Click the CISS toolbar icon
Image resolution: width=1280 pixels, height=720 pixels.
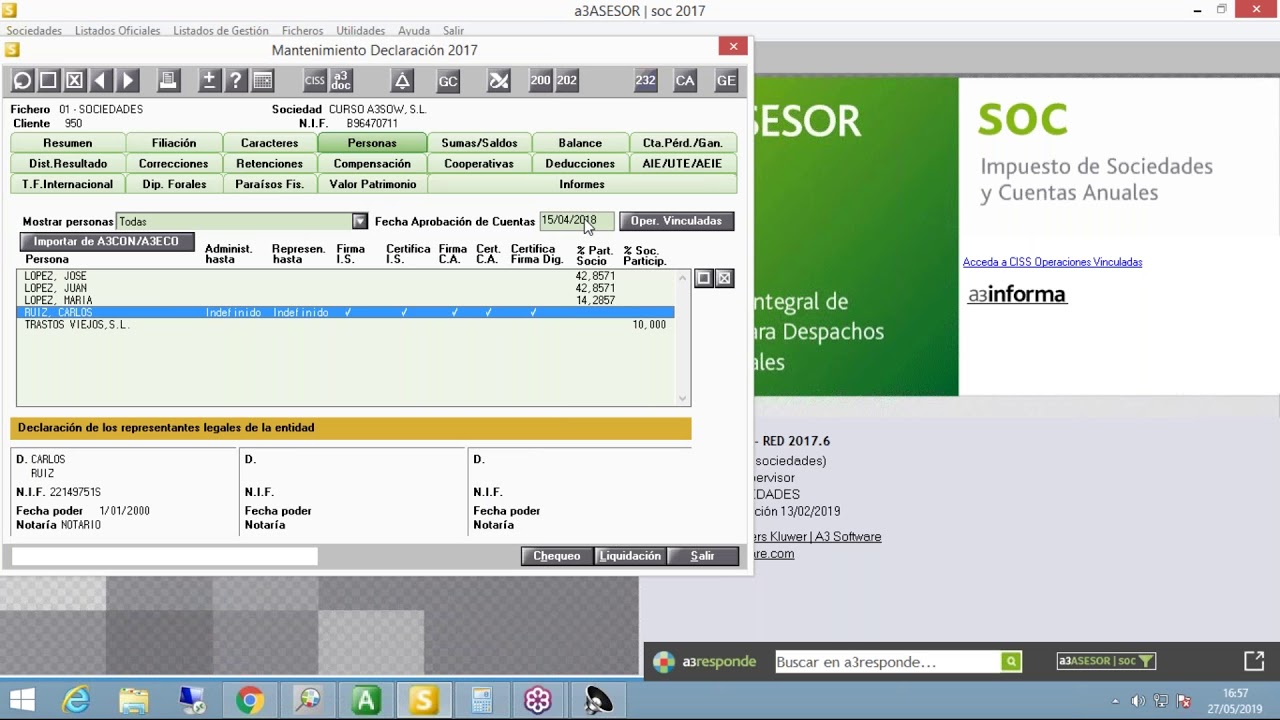pyautogui.click(x=314, y=81)
